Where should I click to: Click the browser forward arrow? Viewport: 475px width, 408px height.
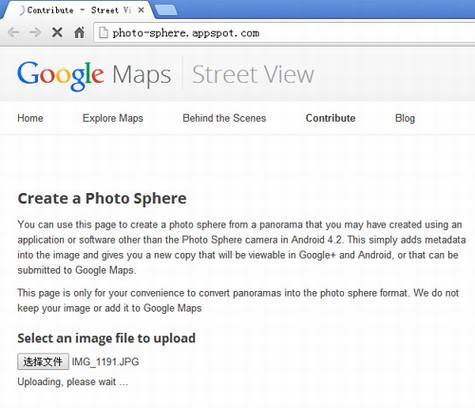point(35,32)
